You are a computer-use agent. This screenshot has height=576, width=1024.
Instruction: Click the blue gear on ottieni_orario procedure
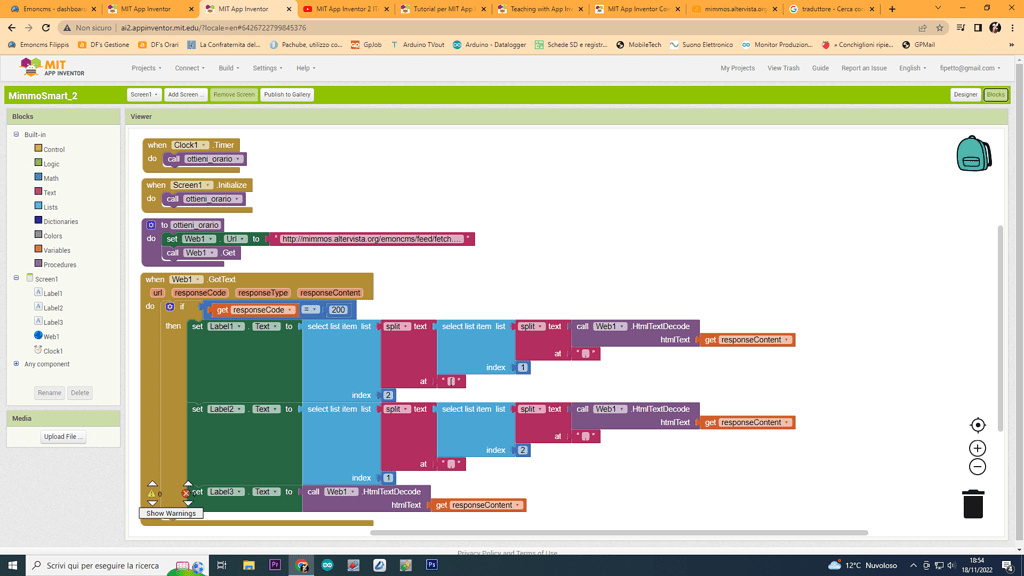(x=151, y=225)
